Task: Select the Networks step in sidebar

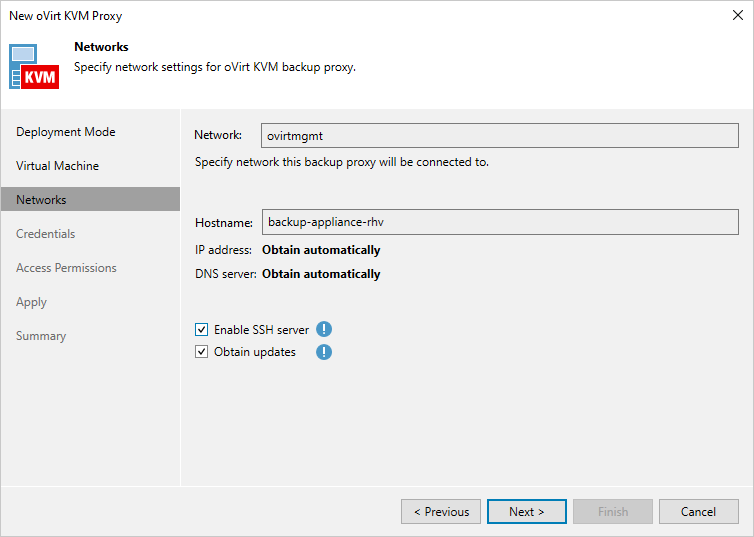Action: coord(41,200)
